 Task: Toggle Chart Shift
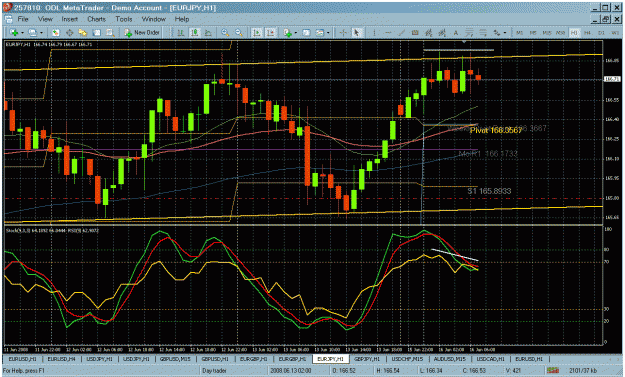(x=271, y=33)
